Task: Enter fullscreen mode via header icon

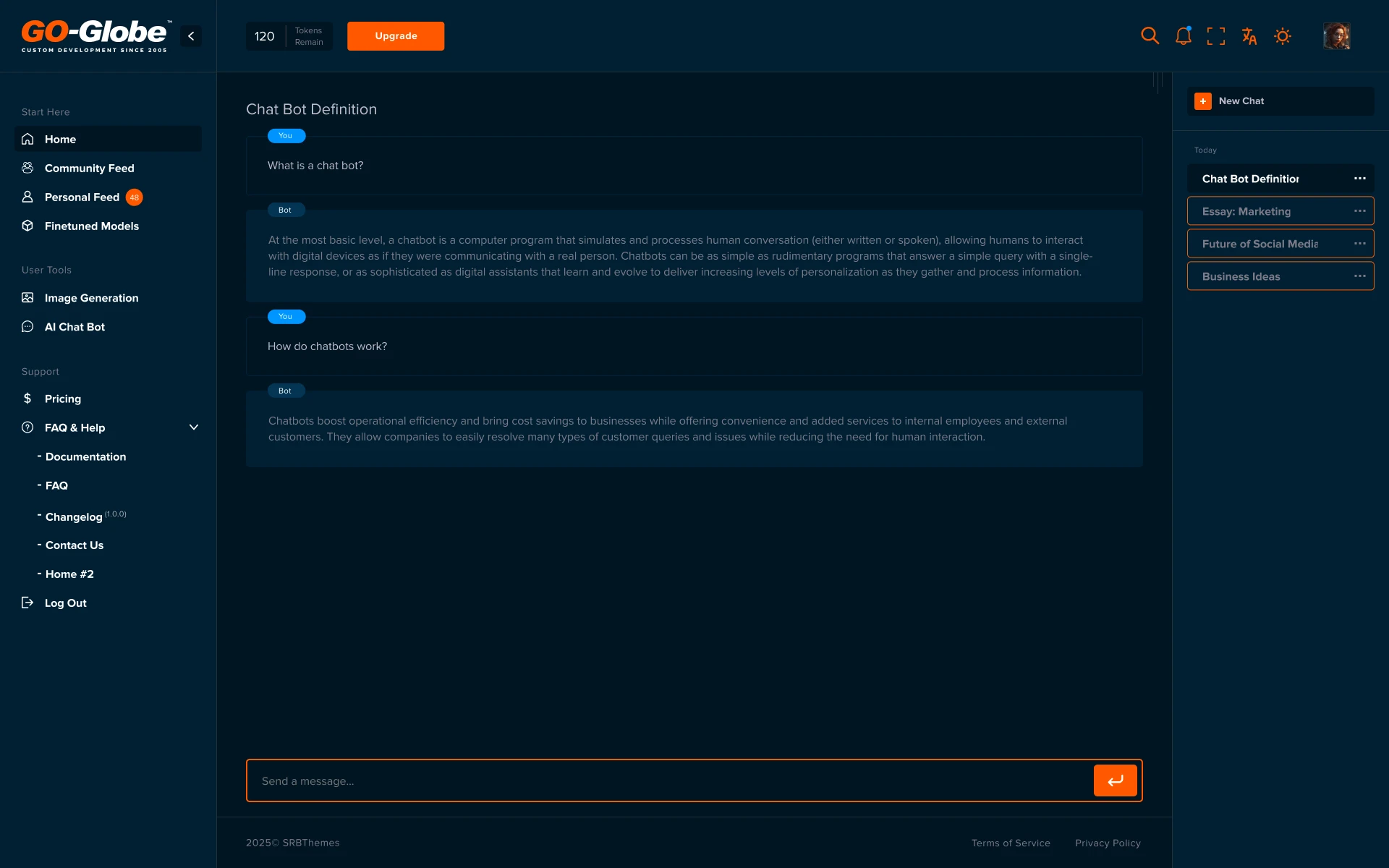Action: point(1216,35)
